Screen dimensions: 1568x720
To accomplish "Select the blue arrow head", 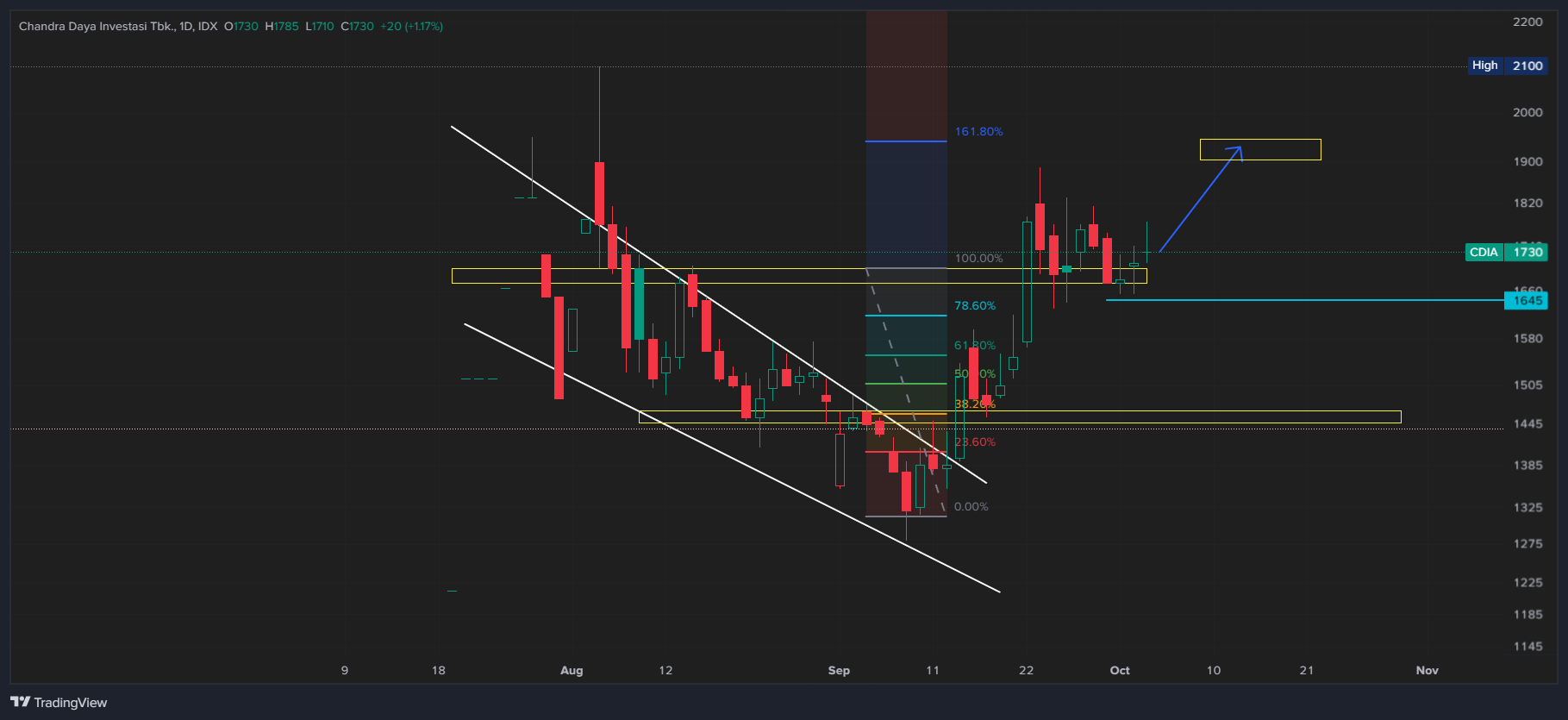I will (x=1236, y=152).
